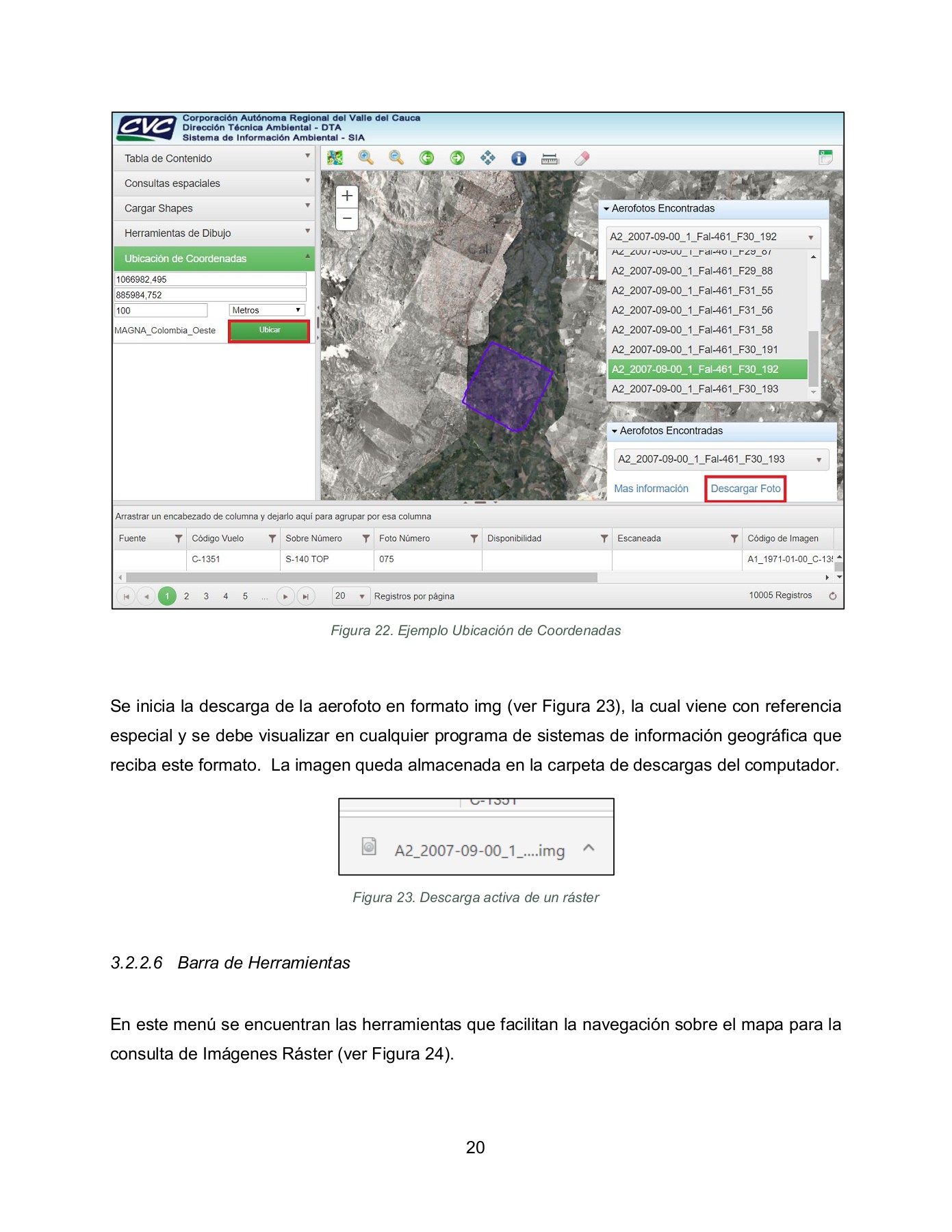Image resolution: width=952 pixels, height=1232 pixels.
Task: Click the eraser clear tool
Action: (582, 158)
